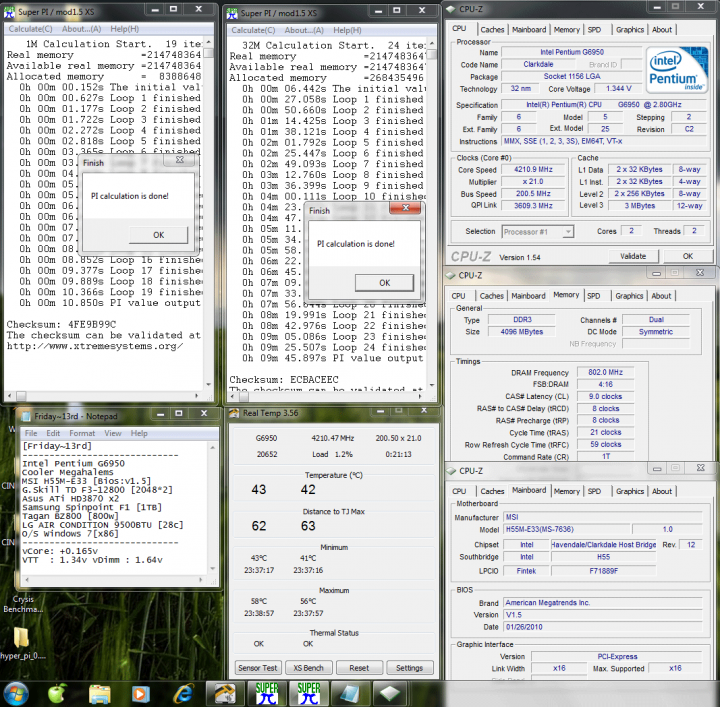Click the 1M Super PI title bar icon
Image resolution: width=720 pixels, height=707 pixels.
click(10, 12)
